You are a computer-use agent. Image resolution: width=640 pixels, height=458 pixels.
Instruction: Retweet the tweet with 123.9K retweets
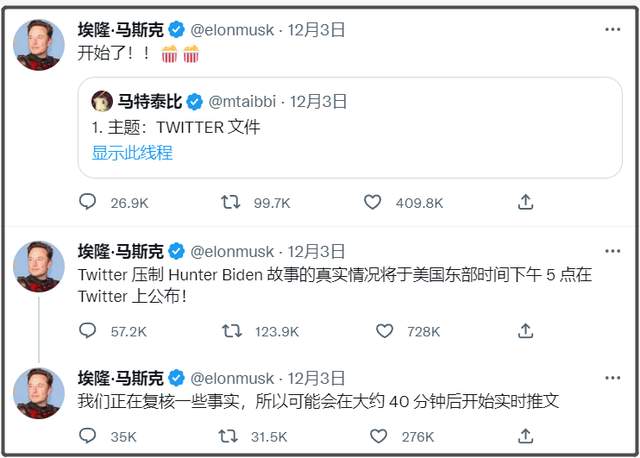coord(230,330)
